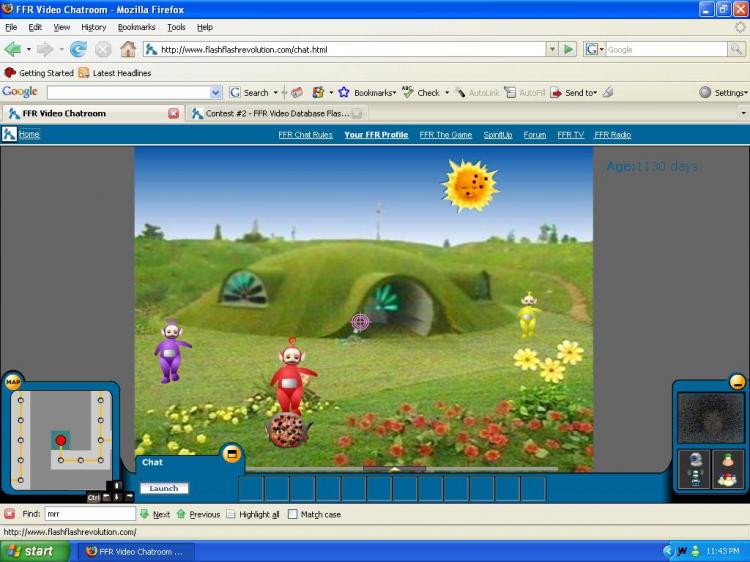Open the FFR Chat Rules link
The width and height of the screenshot is (750, 562).
[305, 135]
